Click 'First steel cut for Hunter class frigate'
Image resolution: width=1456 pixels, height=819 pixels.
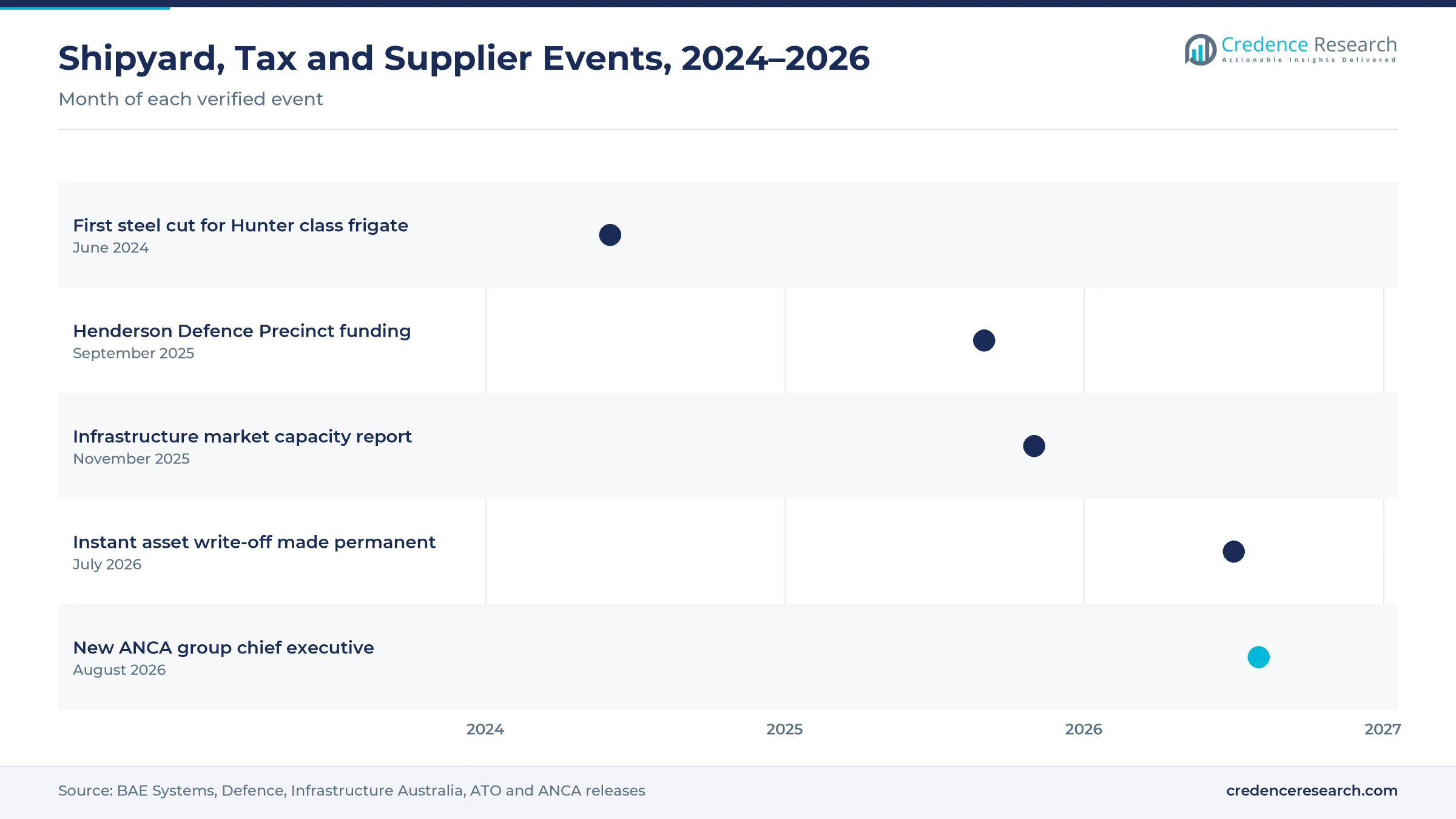240,225
